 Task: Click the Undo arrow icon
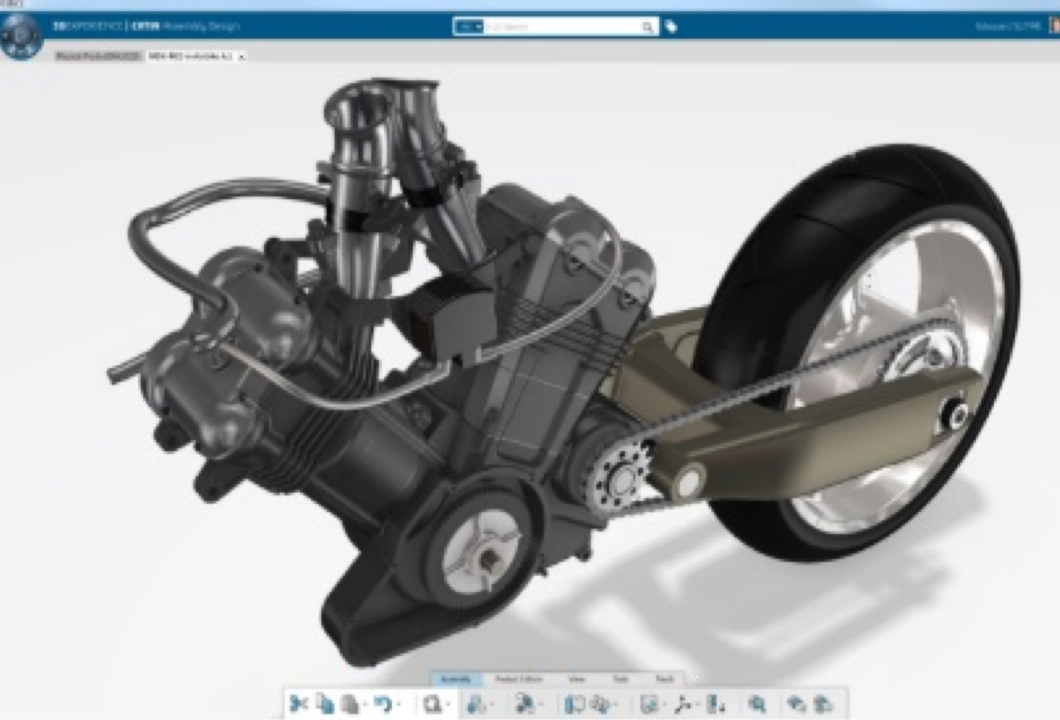(382, 704)
